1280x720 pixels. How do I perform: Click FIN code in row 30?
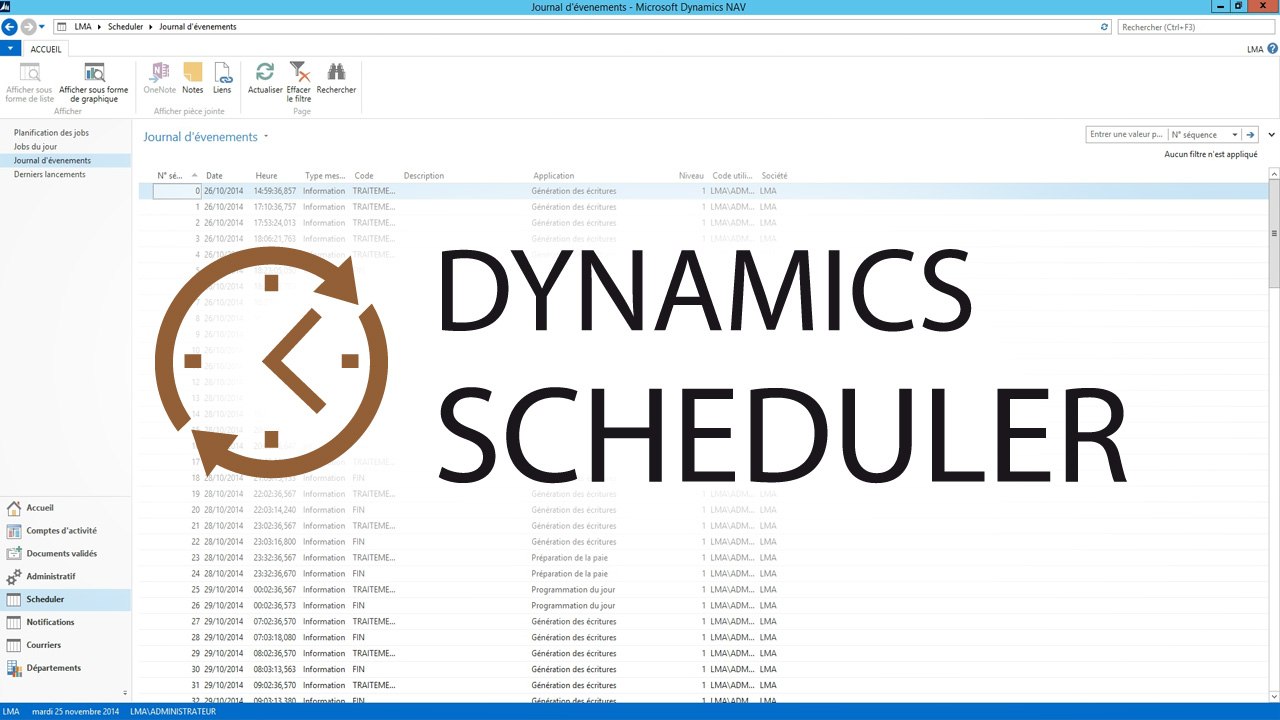coord(359,670)
